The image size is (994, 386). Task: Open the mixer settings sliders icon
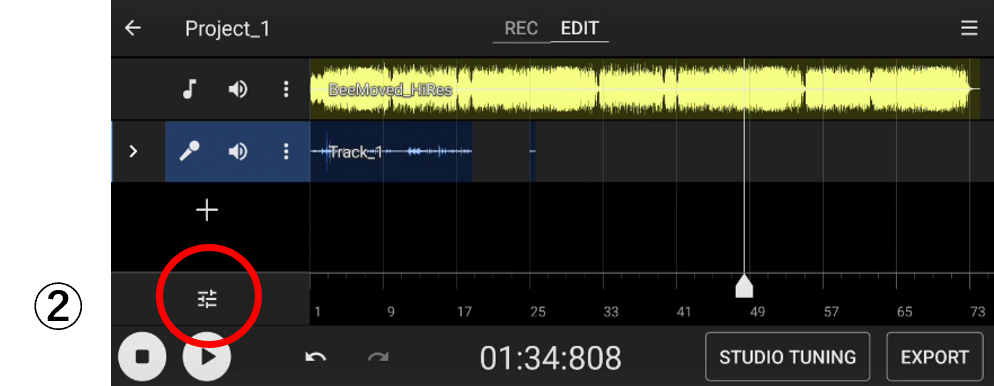pos(207,298)
